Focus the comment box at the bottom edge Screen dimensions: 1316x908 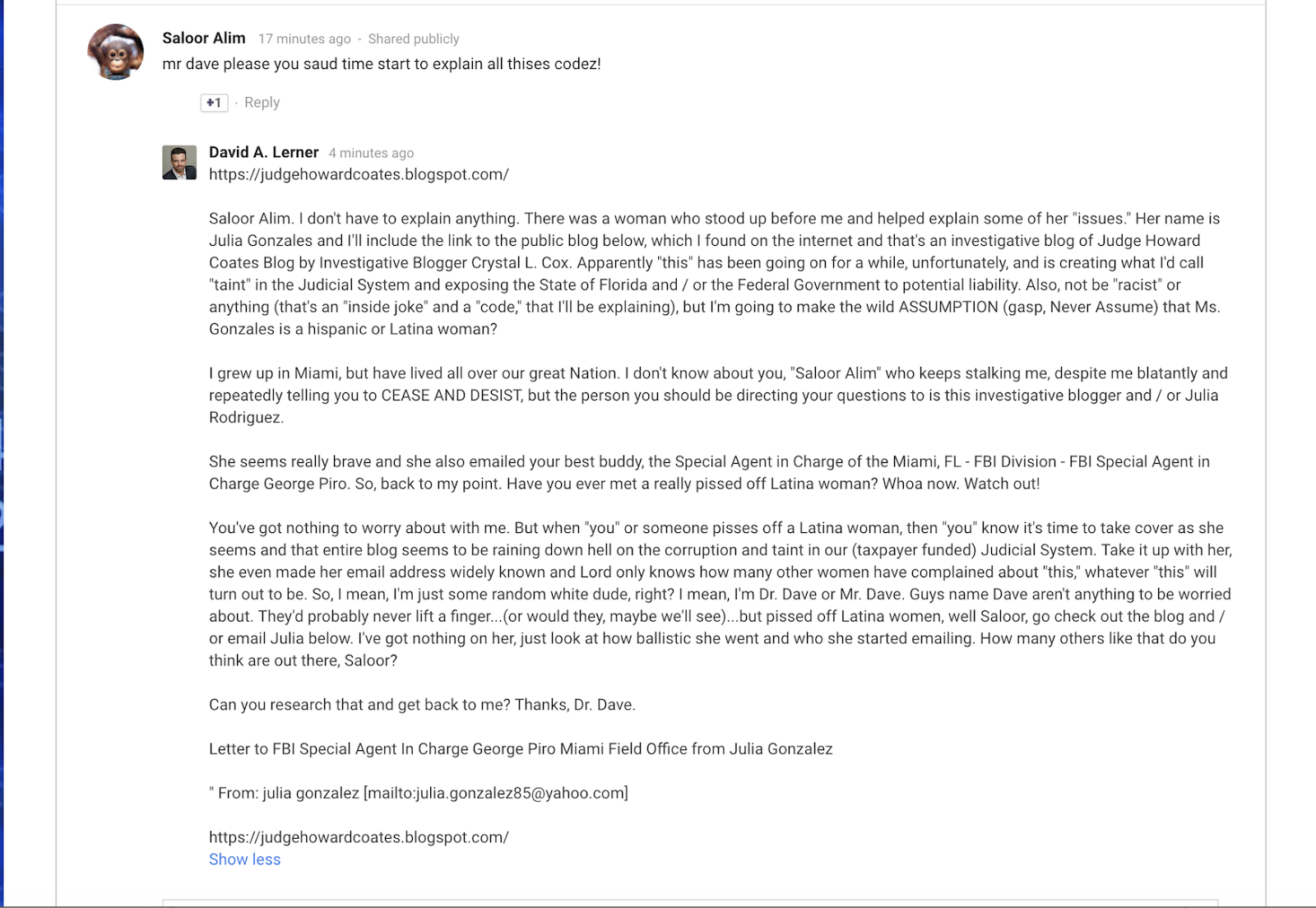point(690,903)
